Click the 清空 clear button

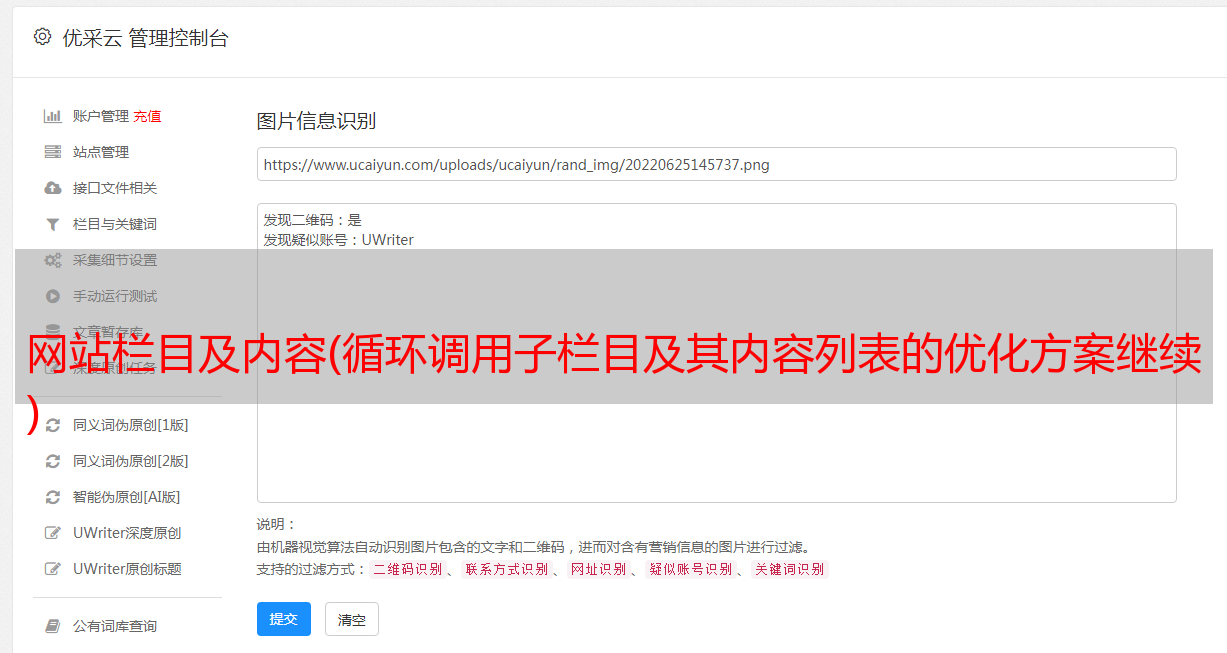(352, 620)
